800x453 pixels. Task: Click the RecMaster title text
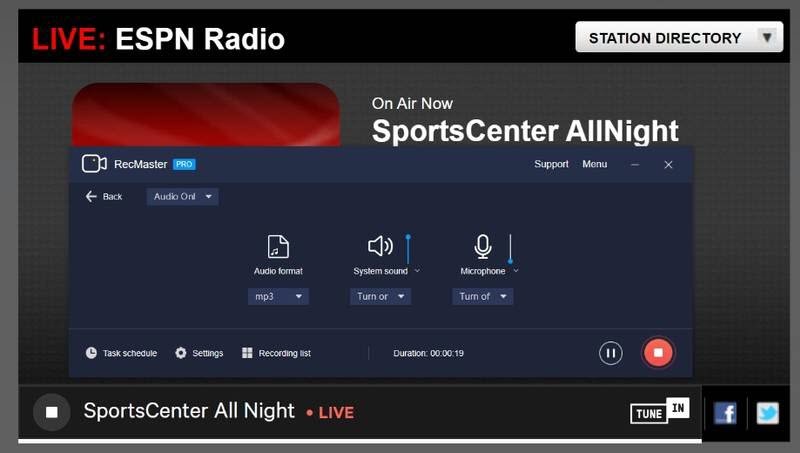pos(140,164)
